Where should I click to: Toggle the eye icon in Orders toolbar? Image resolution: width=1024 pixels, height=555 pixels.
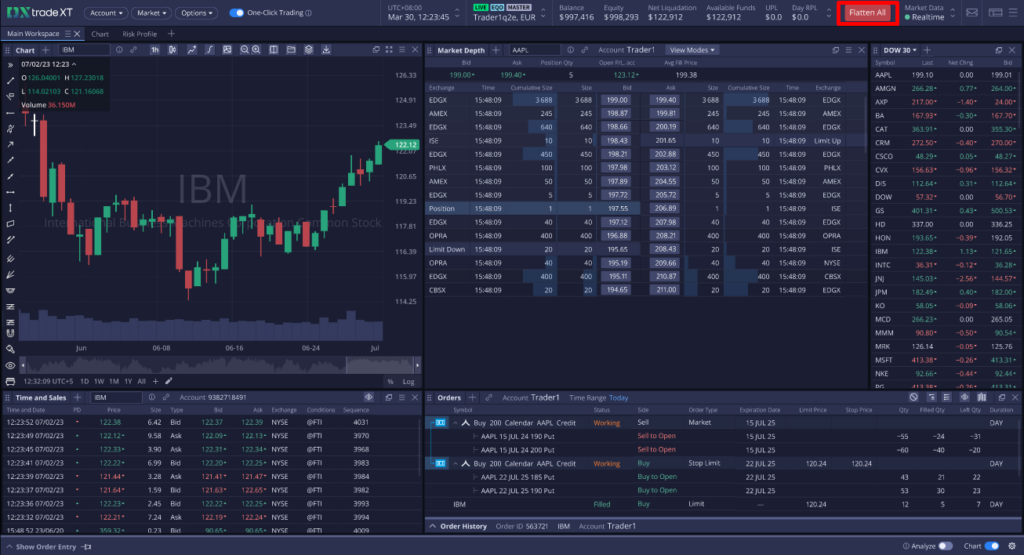pos(965,397)
